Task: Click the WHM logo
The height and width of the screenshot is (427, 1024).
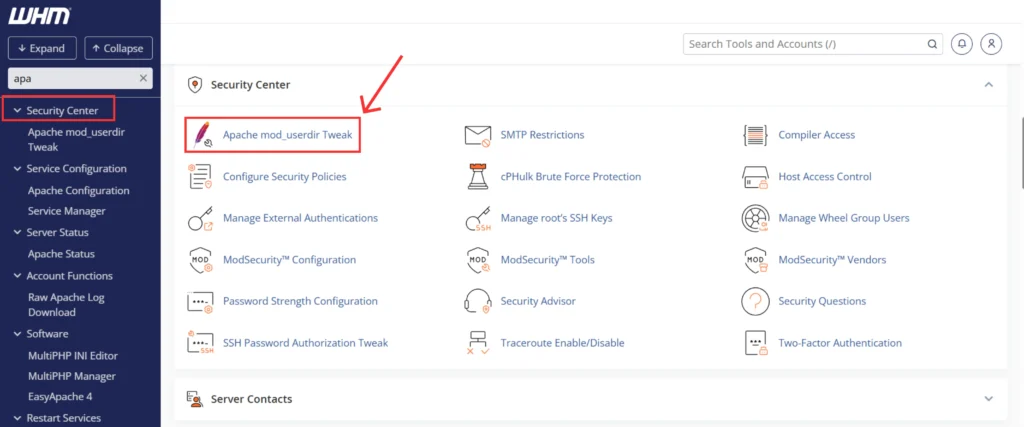Action: pyautogui.click(x=39, y=16)
